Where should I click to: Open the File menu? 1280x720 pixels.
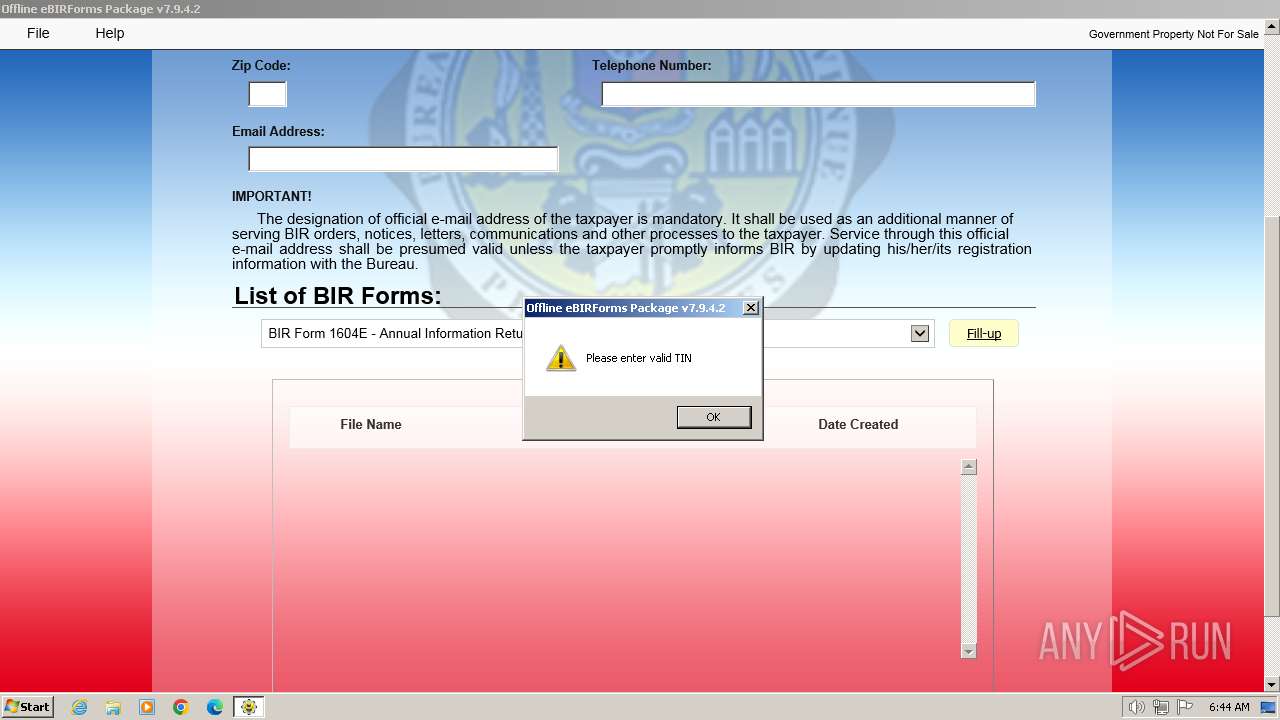(x=38, y=33)
